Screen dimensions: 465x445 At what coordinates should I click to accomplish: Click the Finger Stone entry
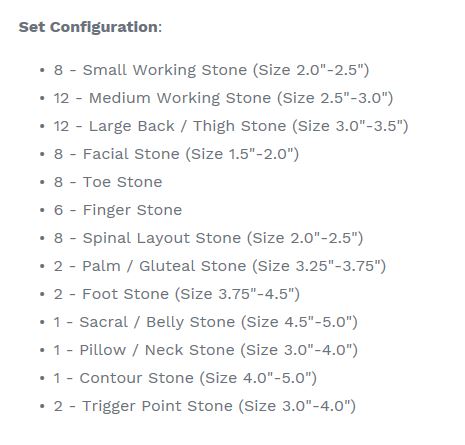point(118,210)
